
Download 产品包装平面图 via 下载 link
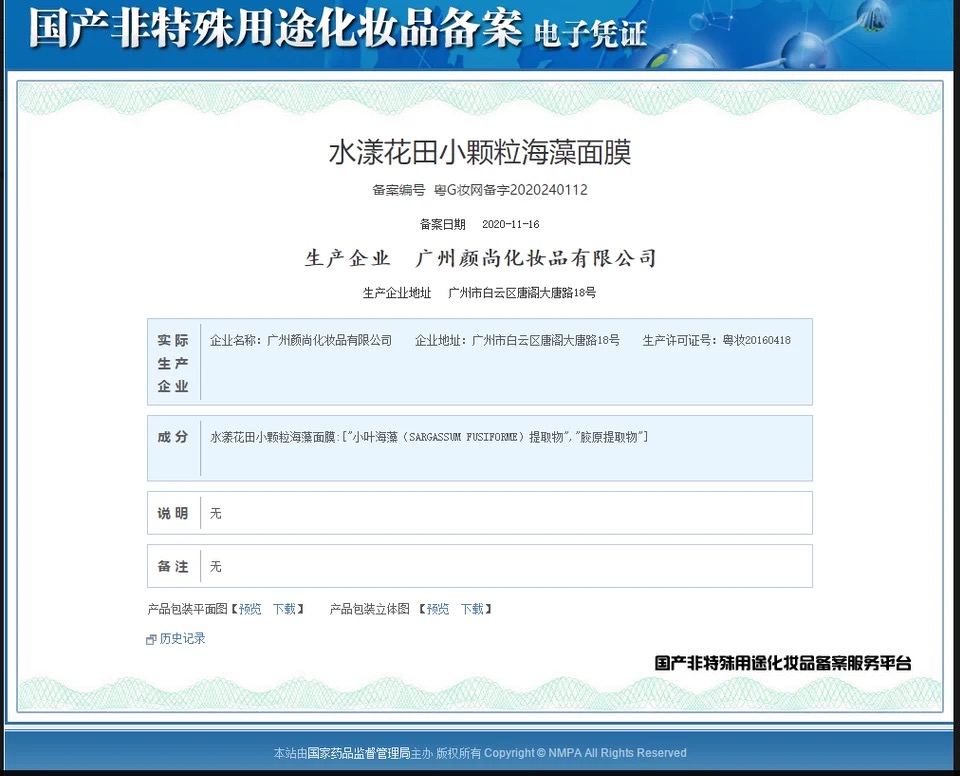coord(284,609)
